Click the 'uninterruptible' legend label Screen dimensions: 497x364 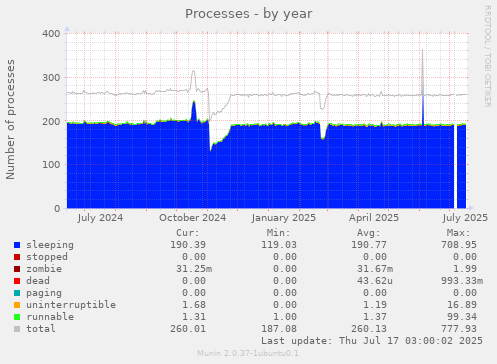(71, 305)
